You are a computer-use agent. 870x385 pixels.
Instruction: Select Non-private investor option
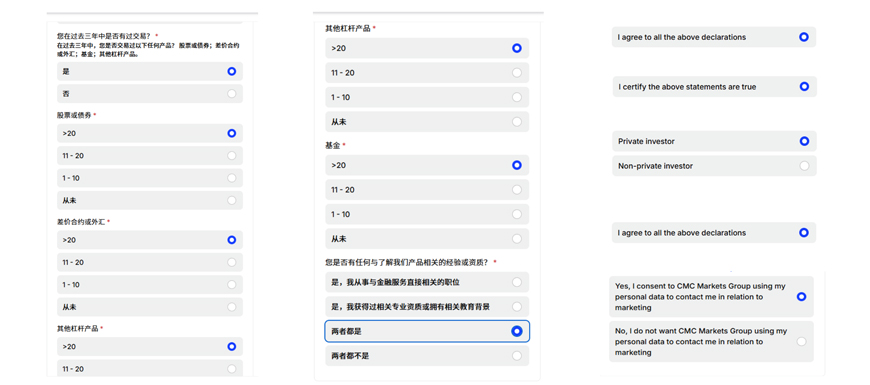tap(714, 166)
